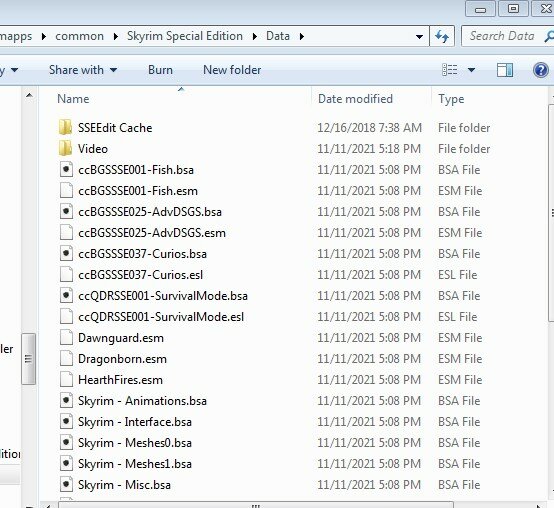Expand the arrow after Data in path
Viewport: 554px width, 508px height.
click(x=302, y=36)
